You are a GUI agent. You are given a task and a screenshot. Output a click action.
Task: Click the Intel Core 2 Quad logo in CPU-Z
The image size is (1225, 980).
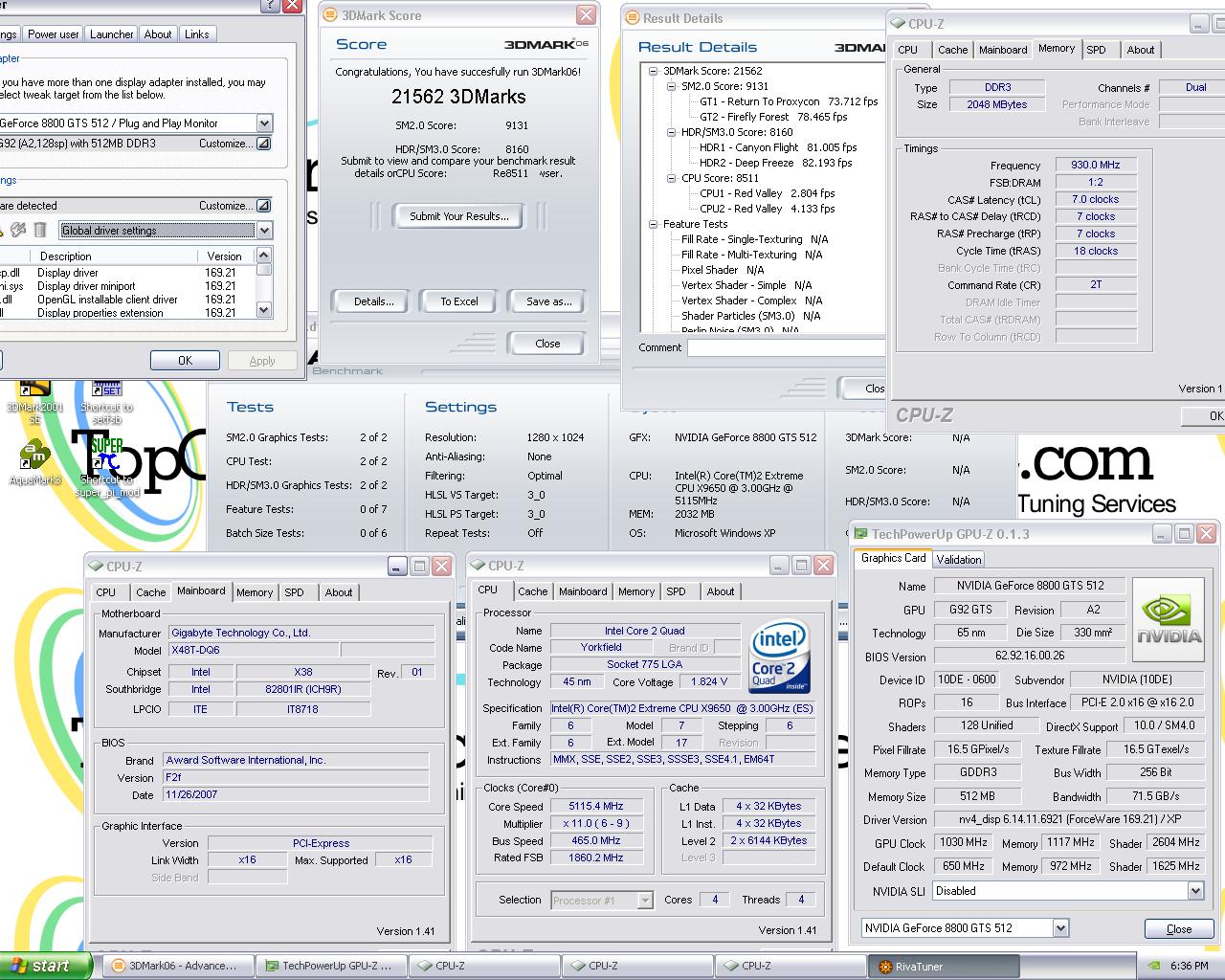pos(780,657)
